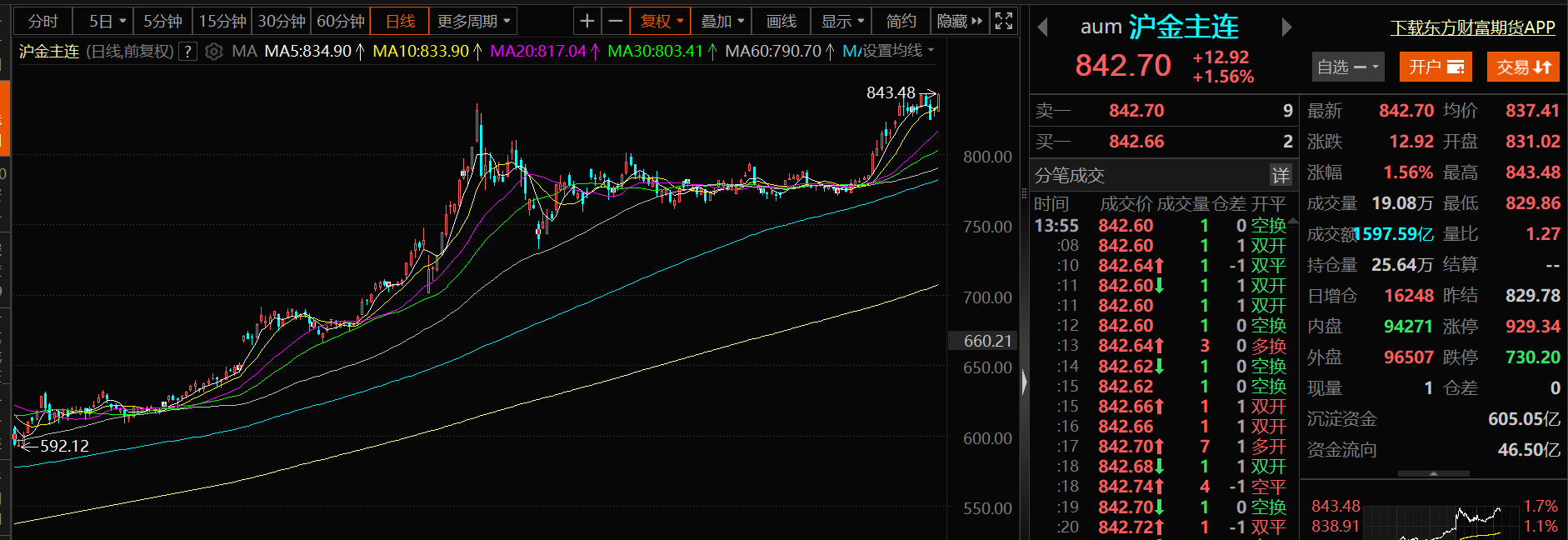Go to previous contract with left arrow
1568x540 pixels.
click(1042, 27)
